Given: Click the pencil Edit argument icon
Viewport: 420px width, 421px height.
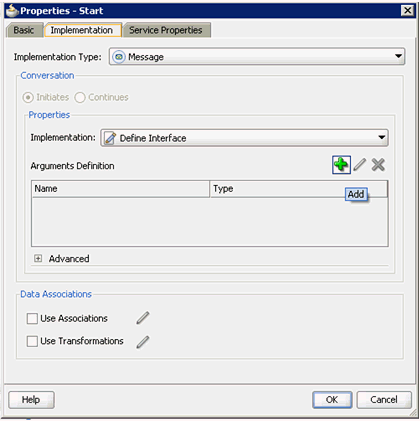Looking at the screenshot, I should [x=360, y=165].
